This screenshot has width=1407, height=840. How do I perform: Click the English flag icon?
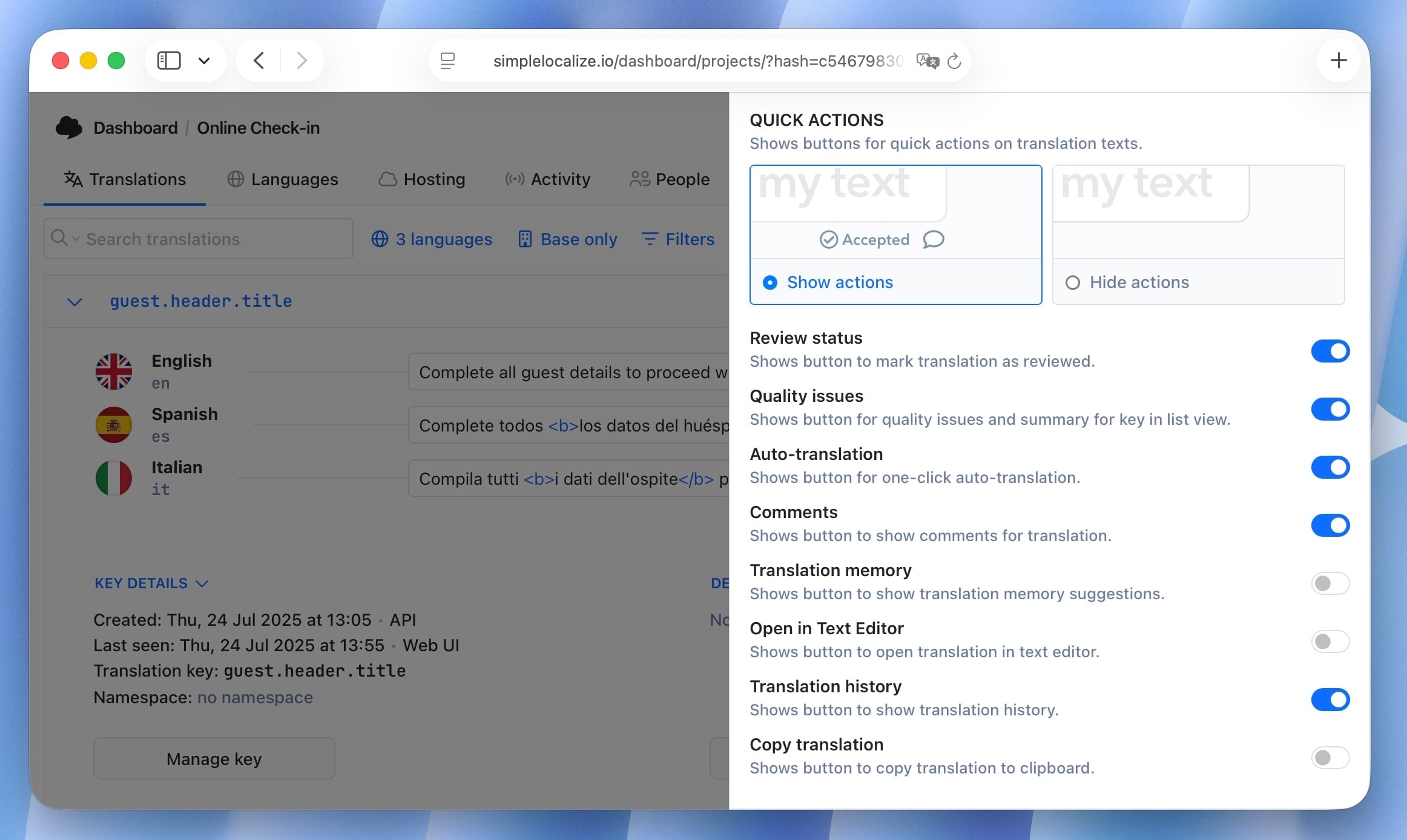(113, 371)
